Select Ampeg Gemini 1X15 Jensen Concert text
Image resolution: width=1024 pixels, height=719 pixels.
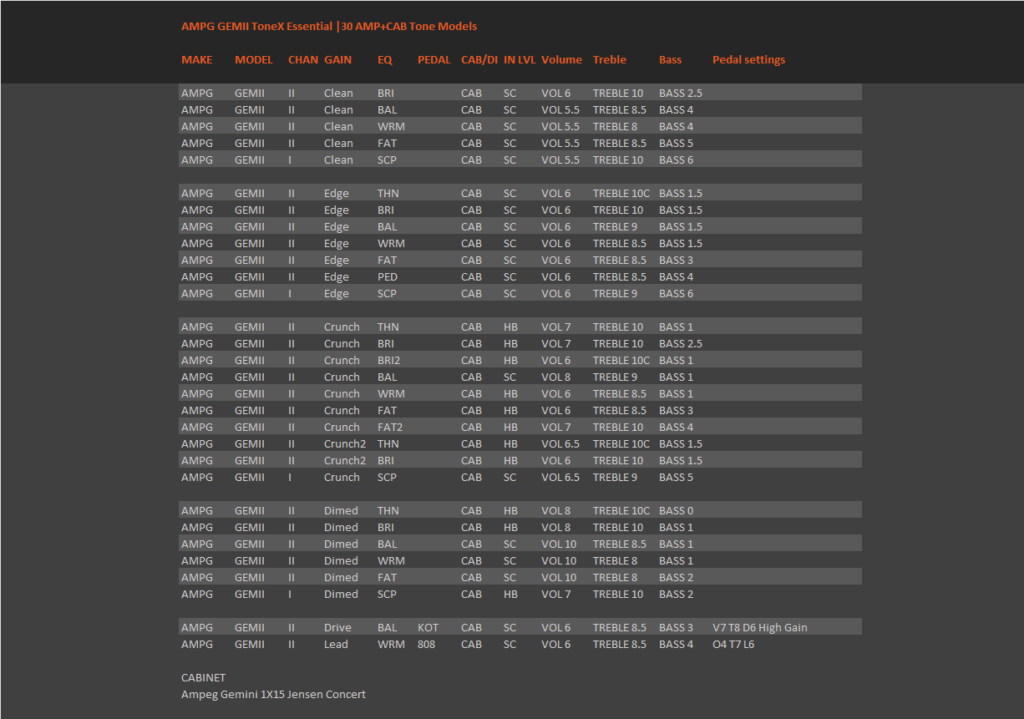tap(273, 694)
